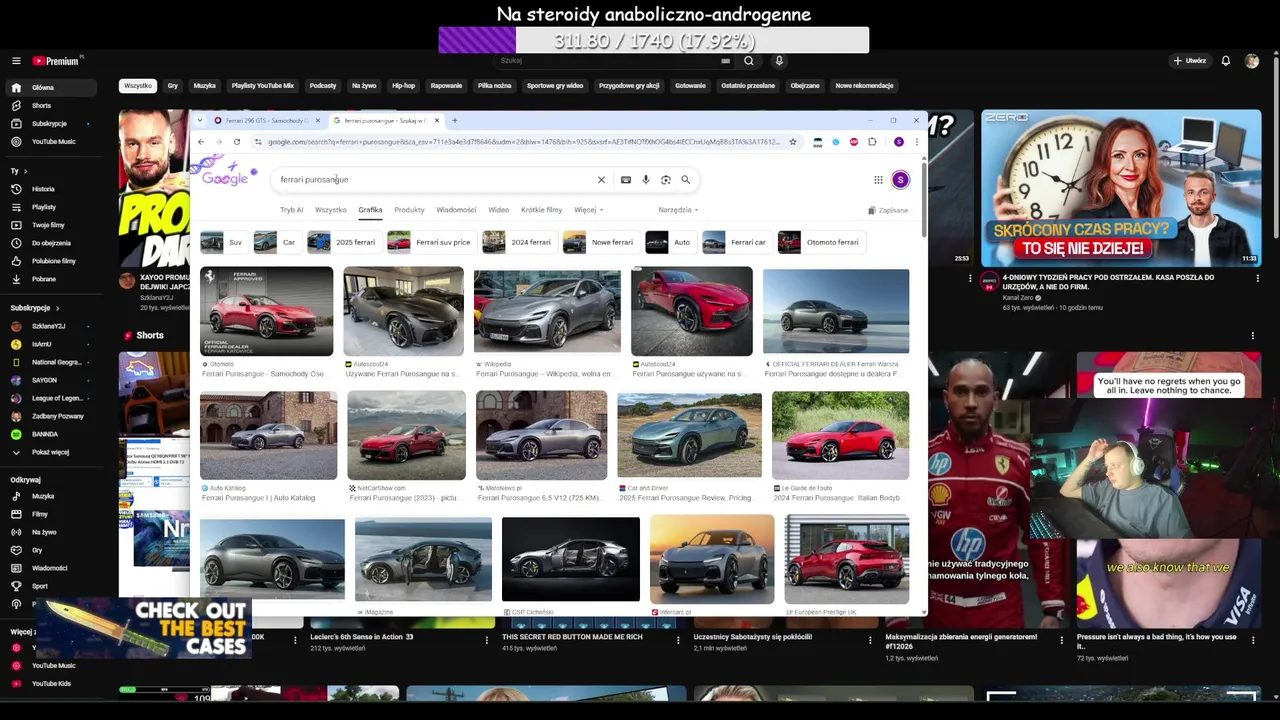Open the Narzędzia tools dropdown
1280x720 pixels.
coord(678,210)
